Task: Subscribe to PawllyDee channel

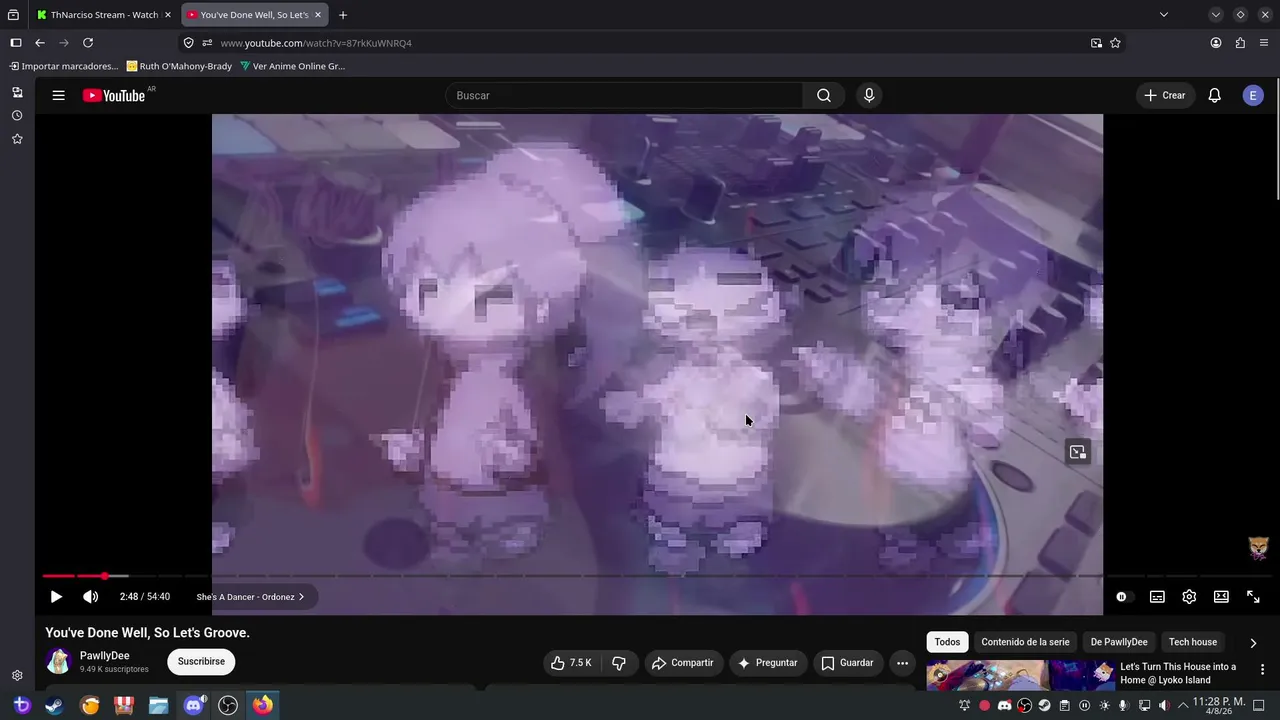Action: click(201, 661)
